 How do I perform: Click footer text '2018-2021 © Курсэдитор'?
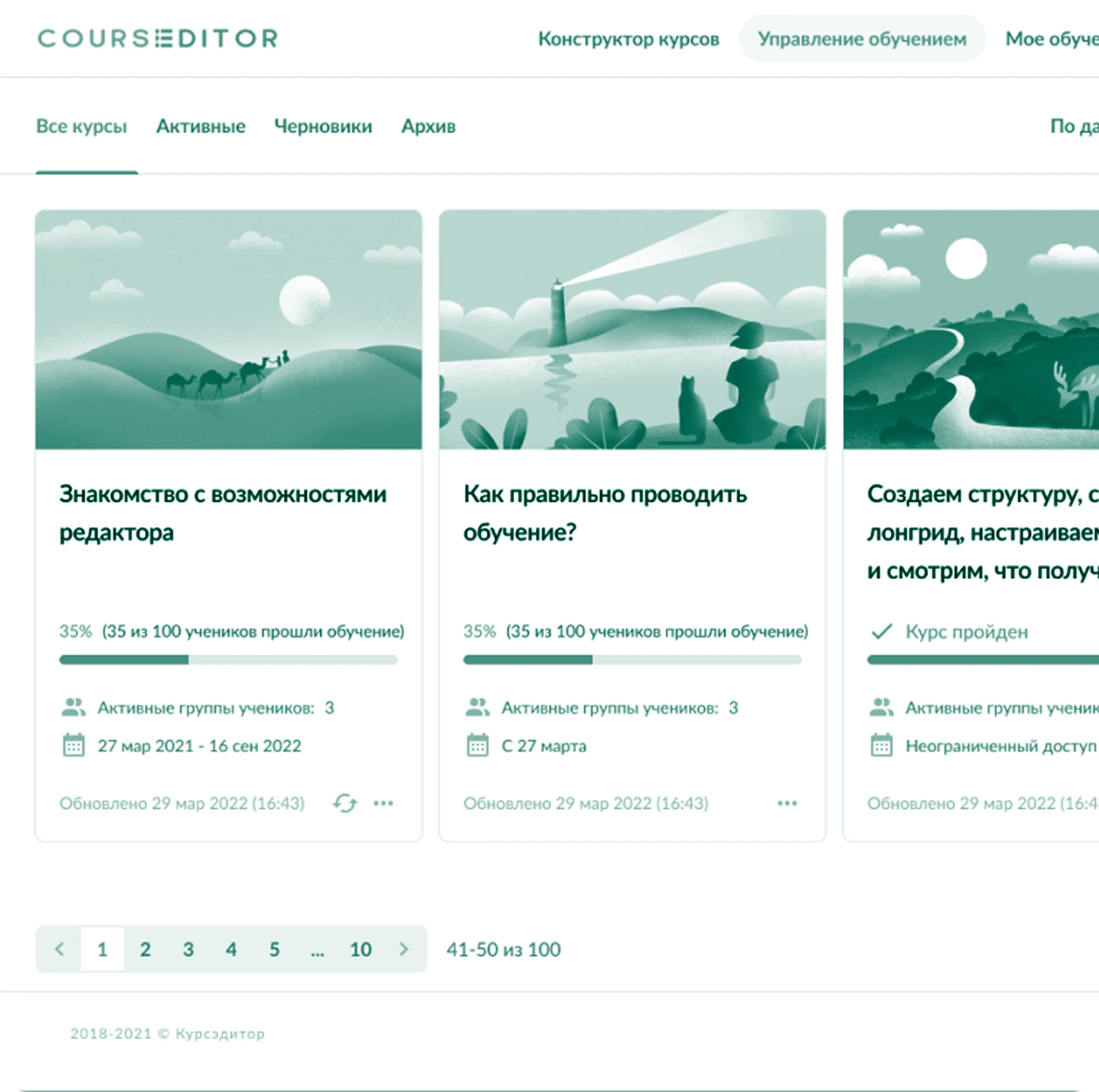(x=167, y=1034)
